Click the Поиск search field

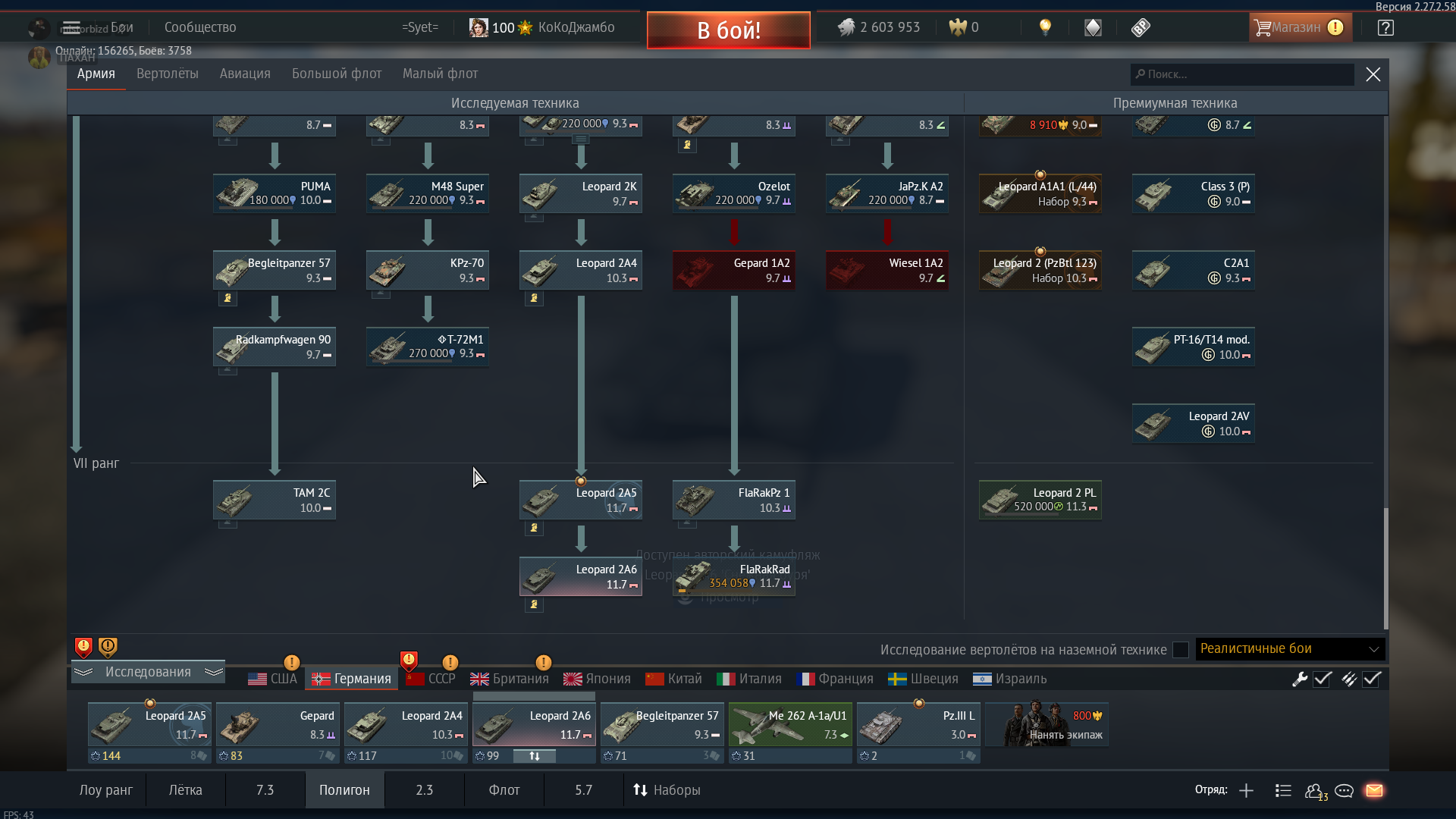[1242, 74]
